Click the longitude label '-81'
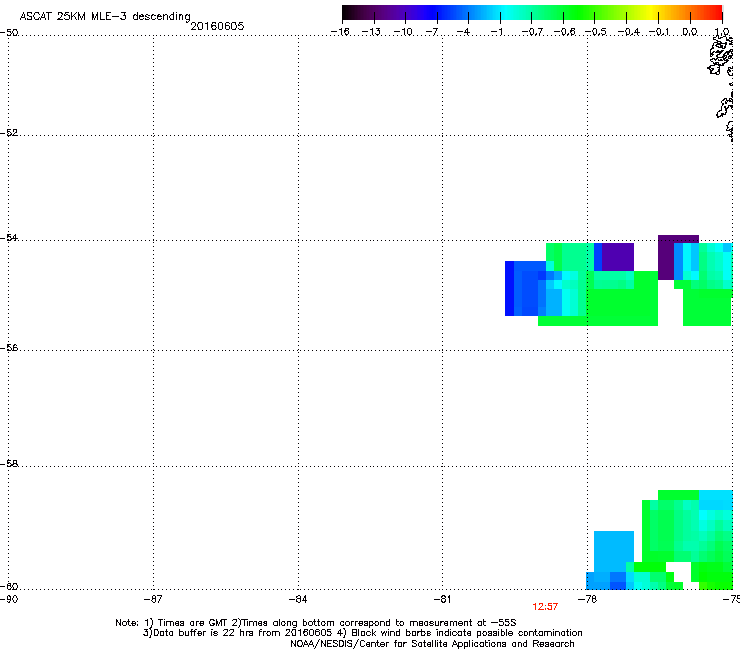 coord(442,599)
